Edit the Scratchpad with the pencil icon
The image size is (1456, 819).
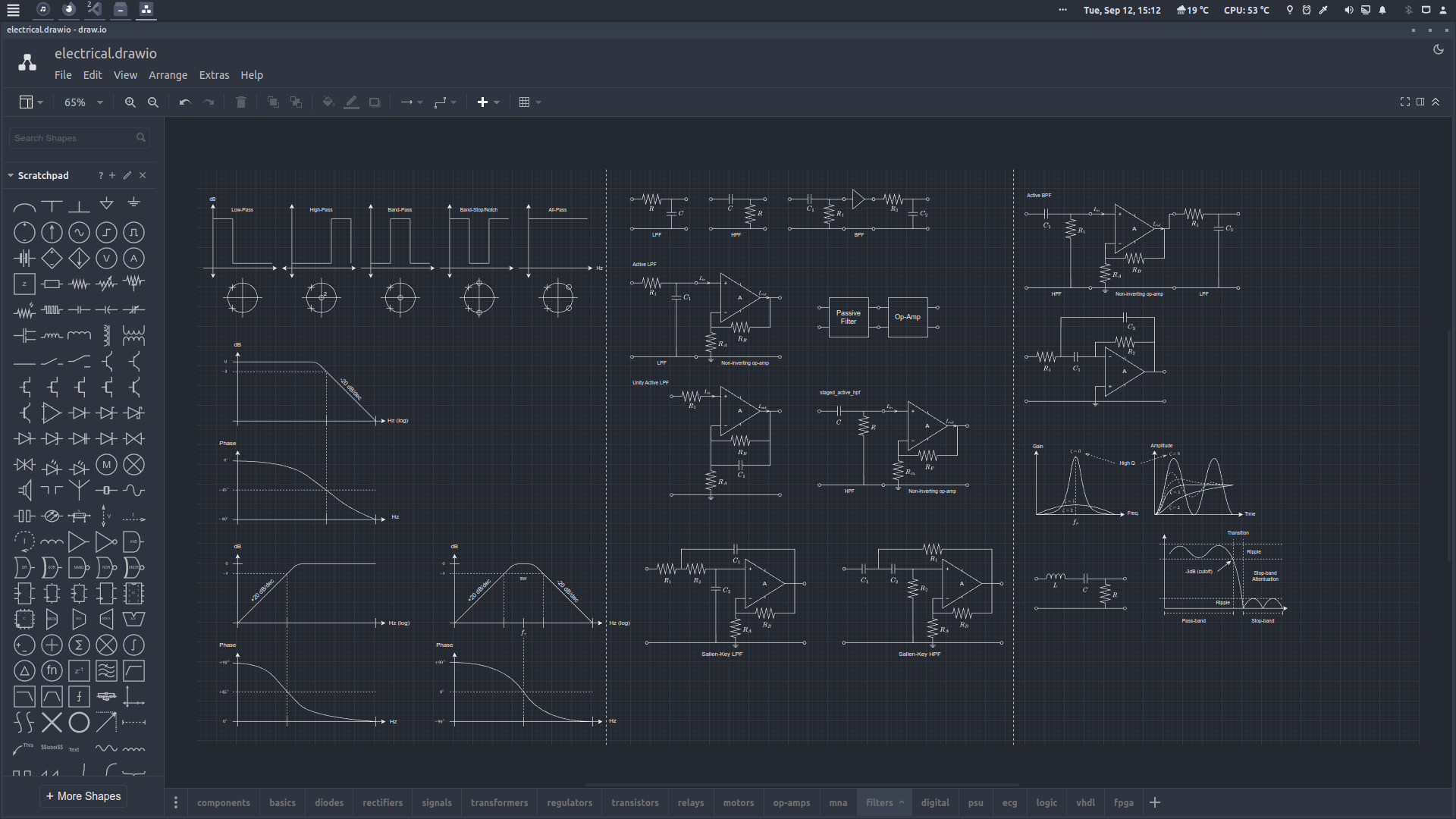127,175
